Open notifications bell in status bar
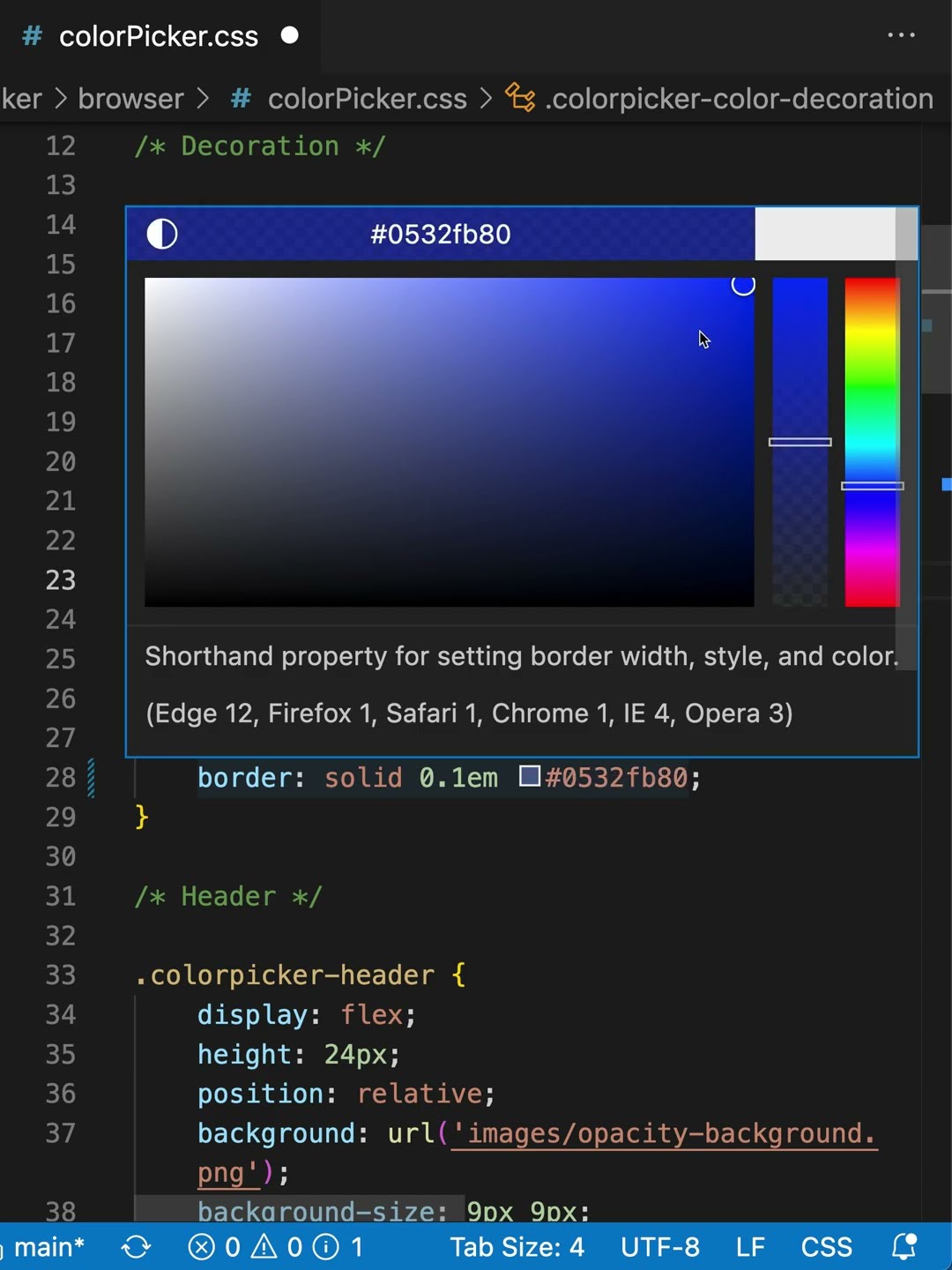Viewport: 952px width, 1270px height. (904, 1247)
